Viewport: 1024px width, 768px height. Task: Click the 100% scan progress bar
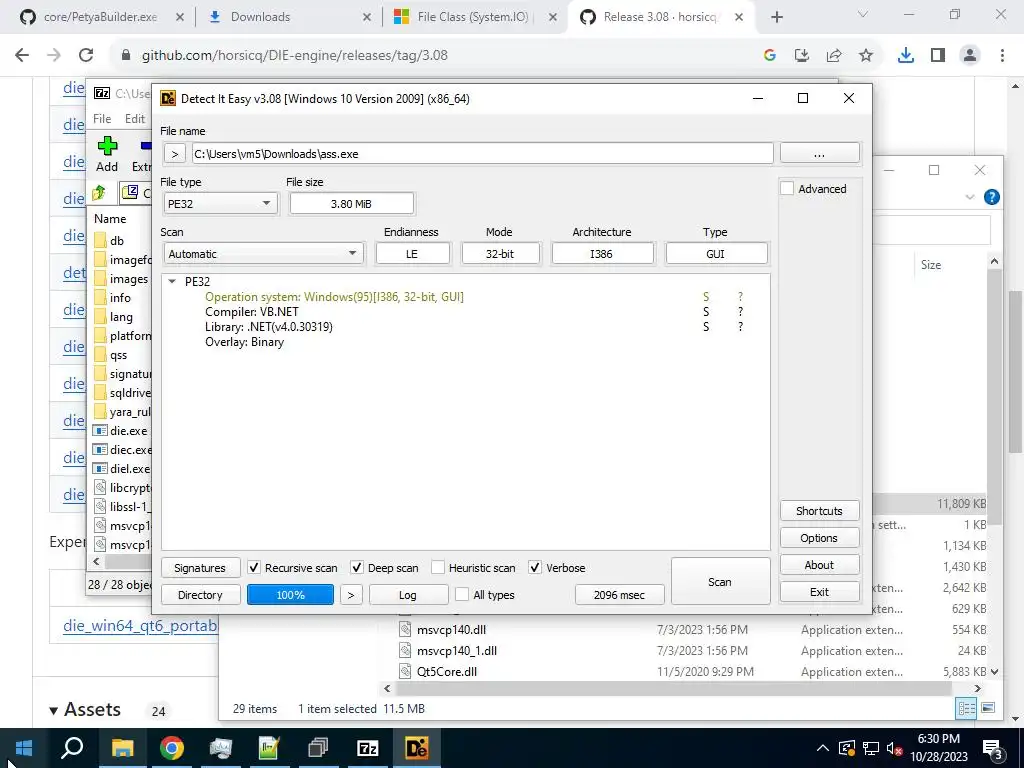pyautogui.click(x=291, y=595)
